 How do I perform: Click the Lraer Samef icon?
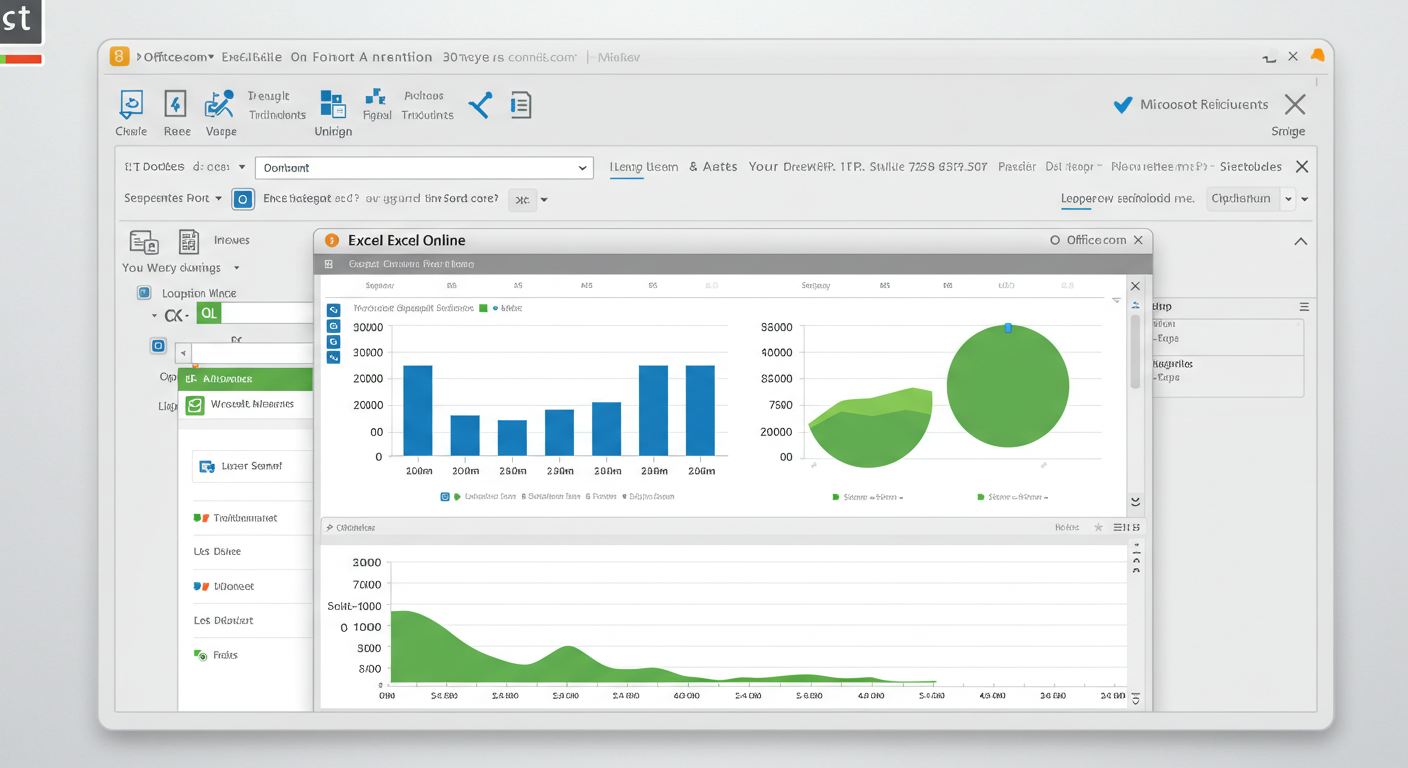tap(207, 467)
